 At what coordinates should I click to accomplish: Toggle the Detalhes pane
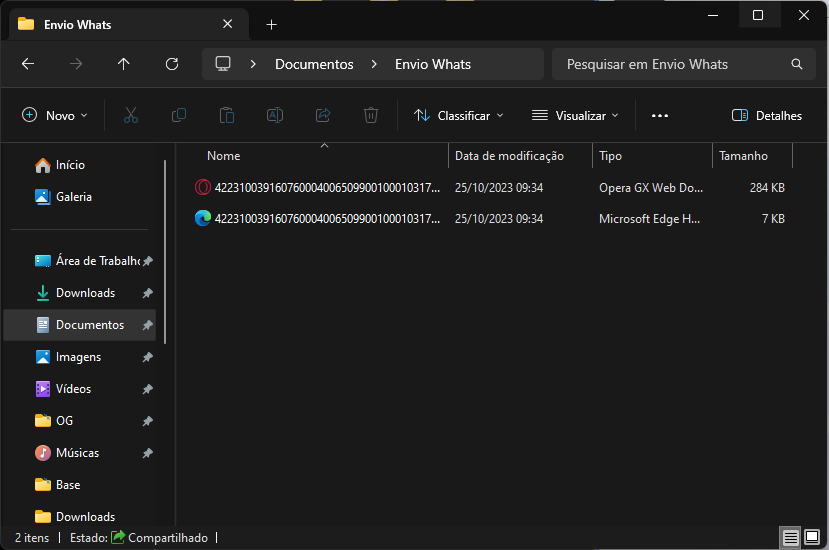point(767,115)
